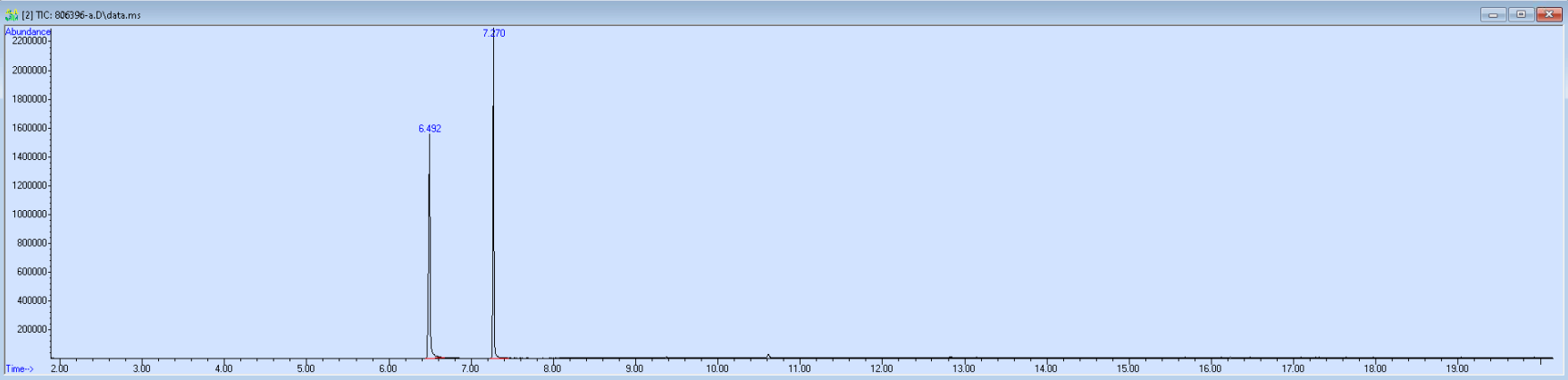This screenshot has width=1568, height=380.
Task: Click the 5.00 time axis label
Action: 306,368
